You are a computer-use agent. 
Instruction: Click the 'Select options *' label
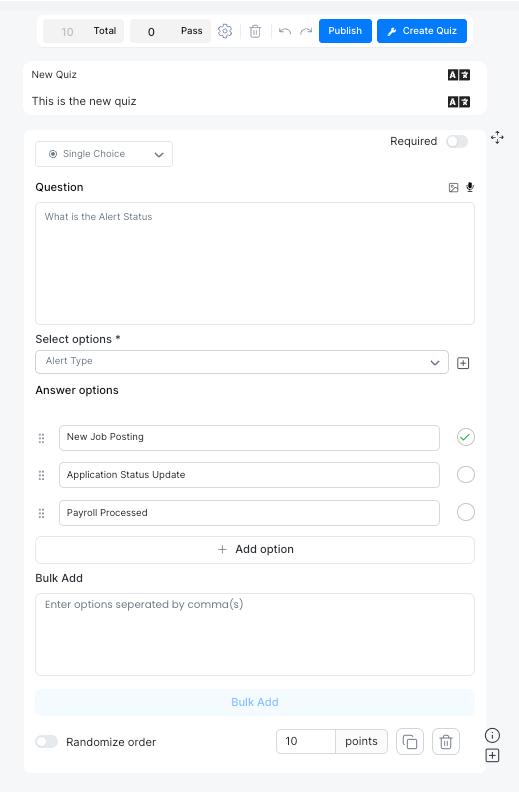click(78, 339)
